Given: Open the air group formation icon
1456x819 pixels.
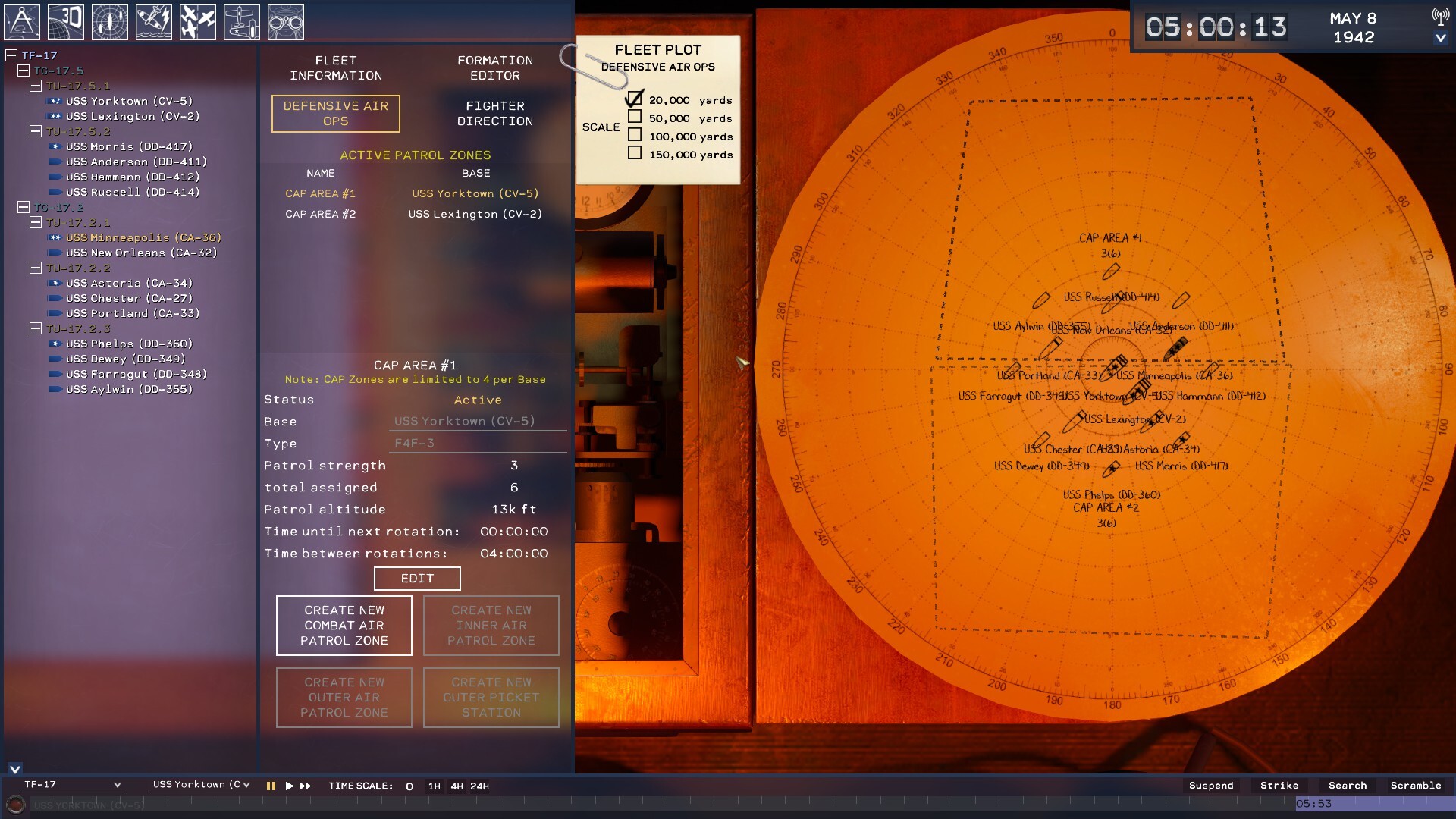Looking at the screenshot, I should 198,21.
